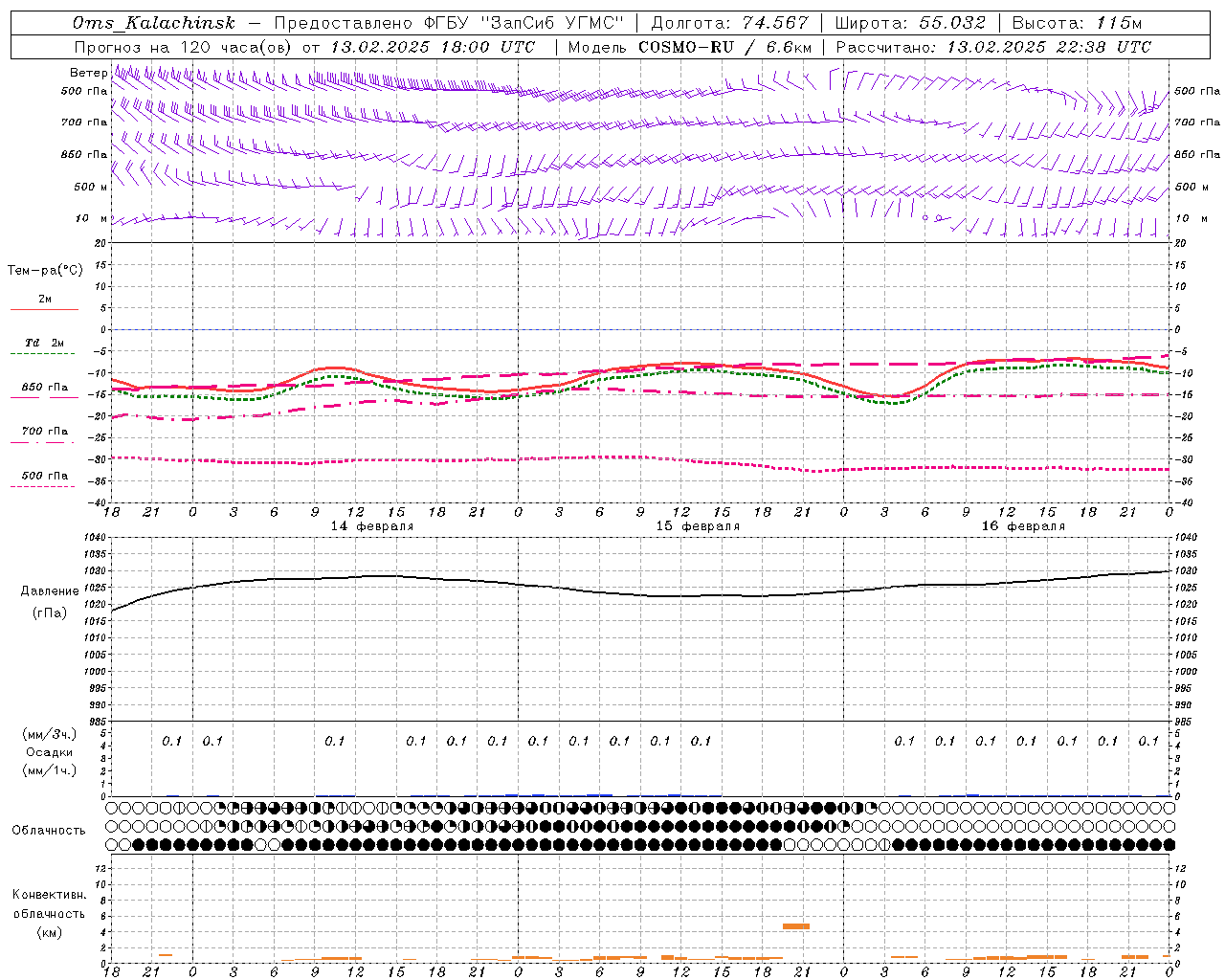Click the Oms_Kalachinsk station title

[x=153, y=24]
